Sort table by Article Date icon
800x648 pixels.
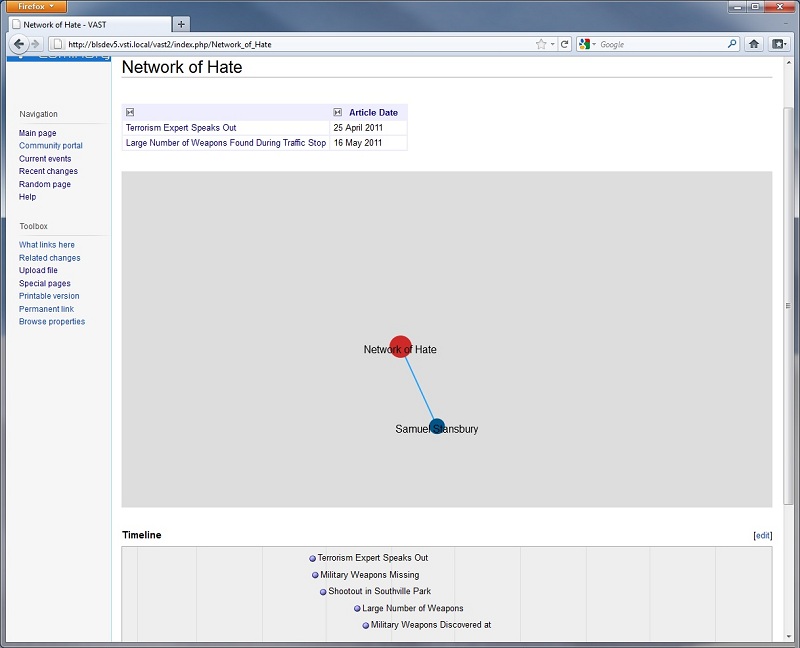tap(337, 112)
